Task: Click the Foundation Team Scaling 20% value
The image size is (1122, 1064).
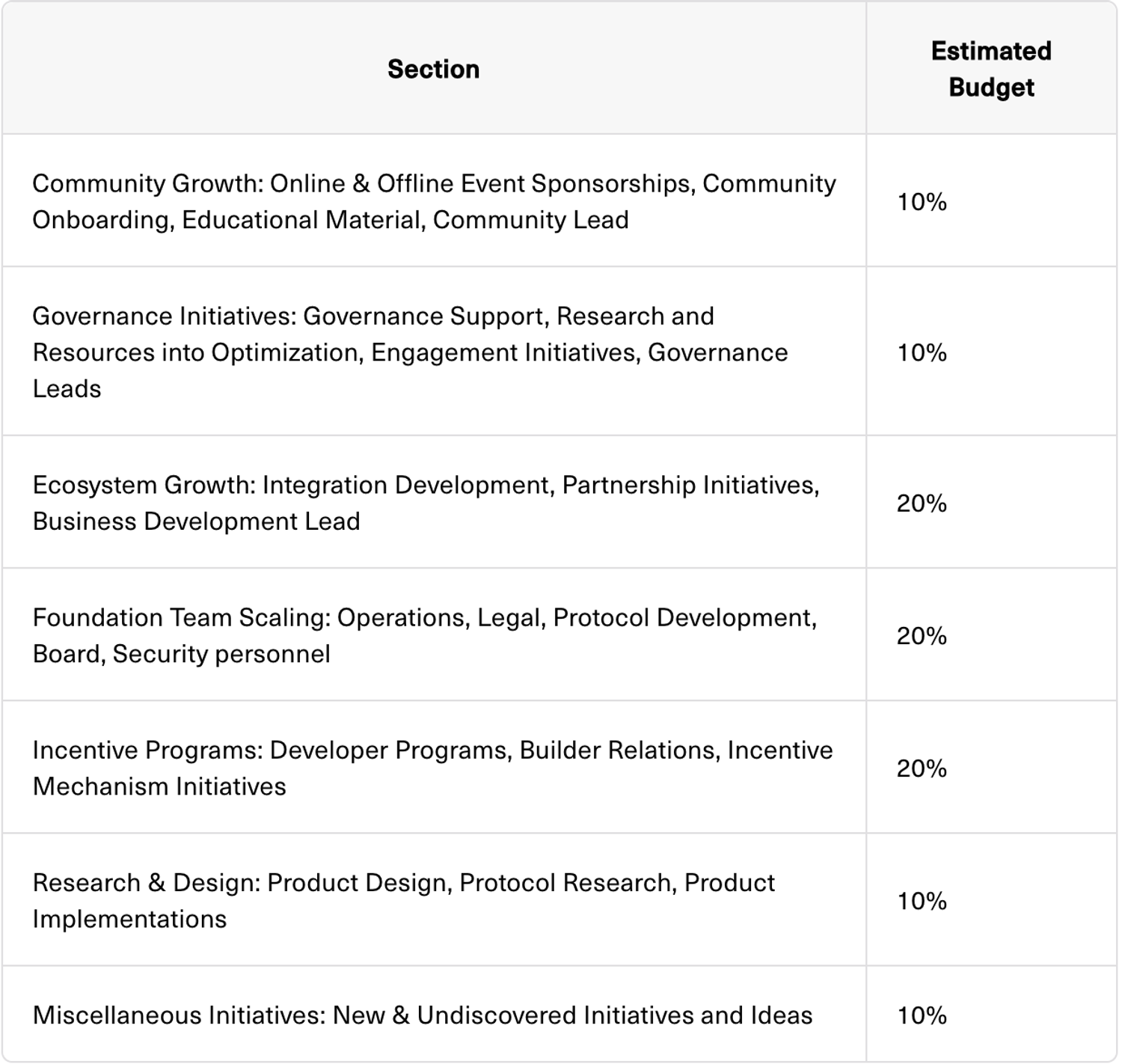Action: [922, 636]
